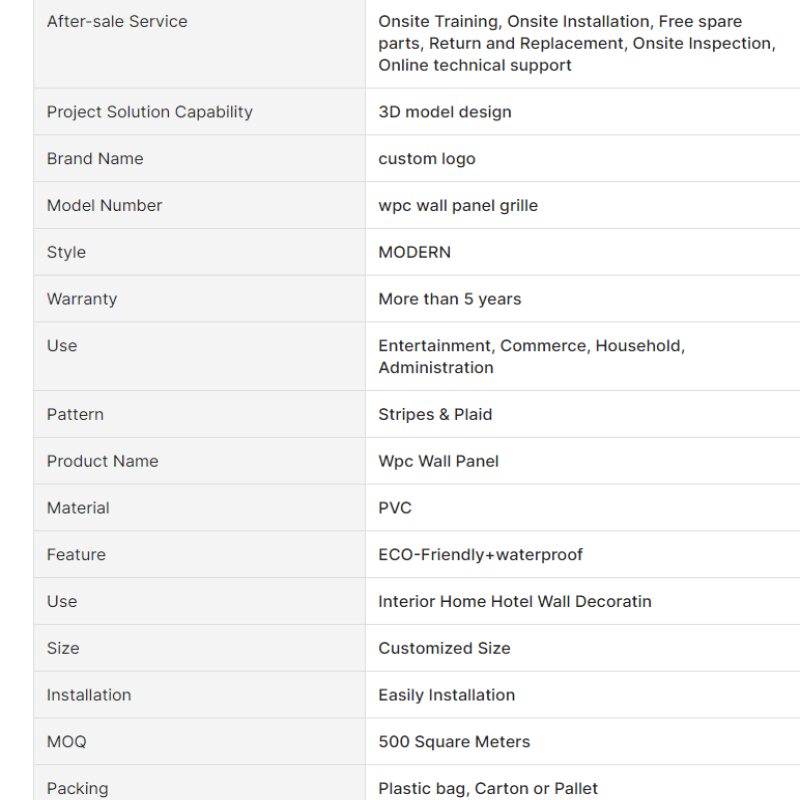Click the custom logo value

pos(427,159)
